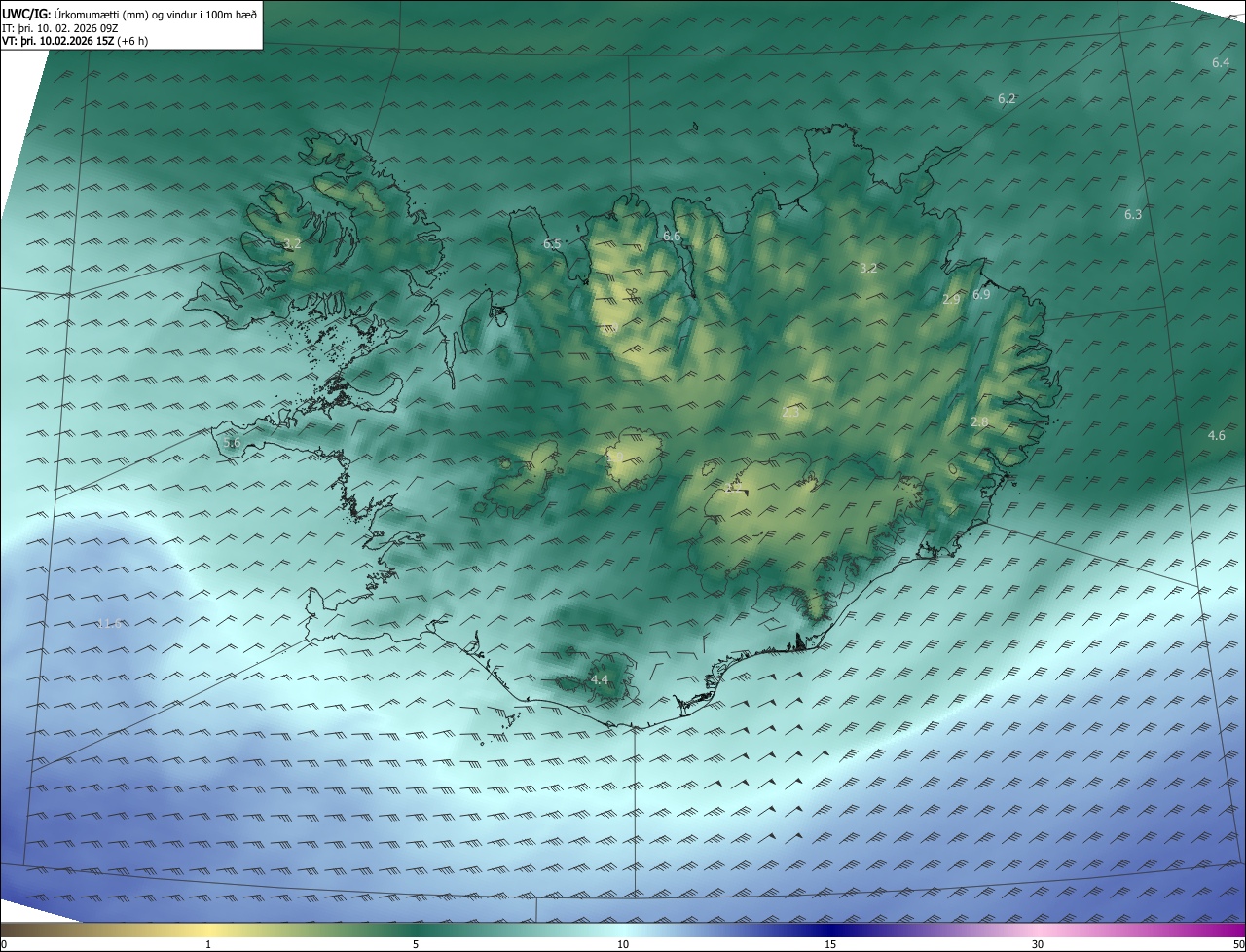This screenshot has height=952, width=1246.
Task: Click the 1.9 value label on the glacier
Action: [615, 457]
